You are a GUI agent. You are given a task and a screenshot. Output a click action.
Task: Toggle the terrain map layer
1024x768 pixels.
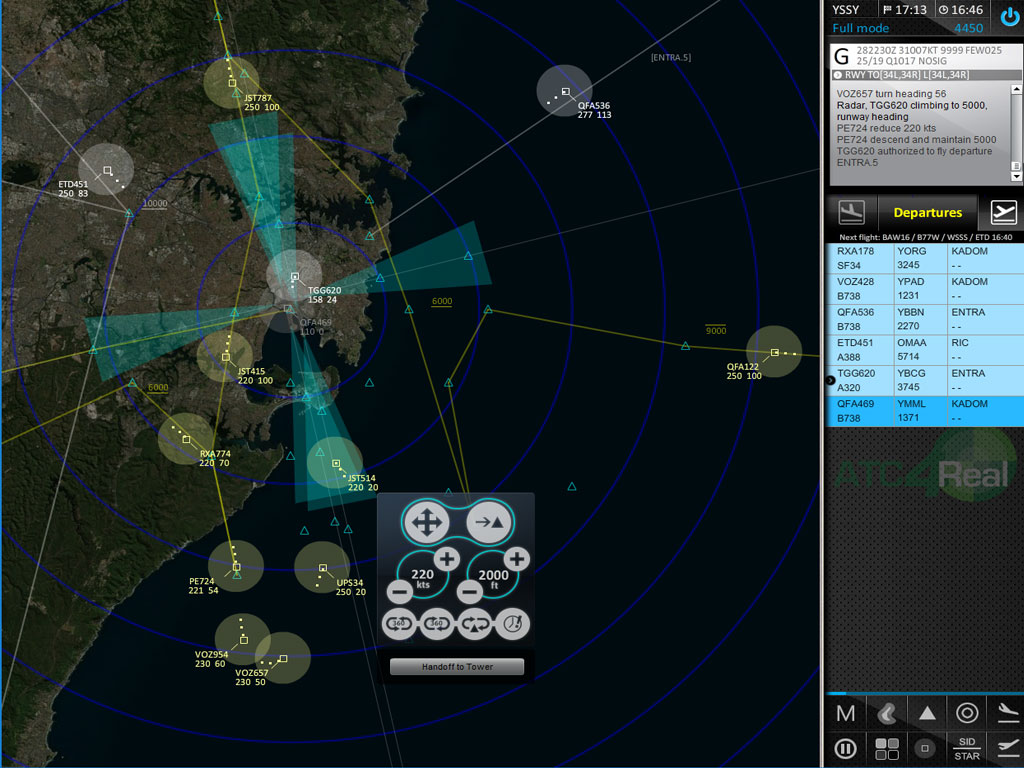coord(886,713)
